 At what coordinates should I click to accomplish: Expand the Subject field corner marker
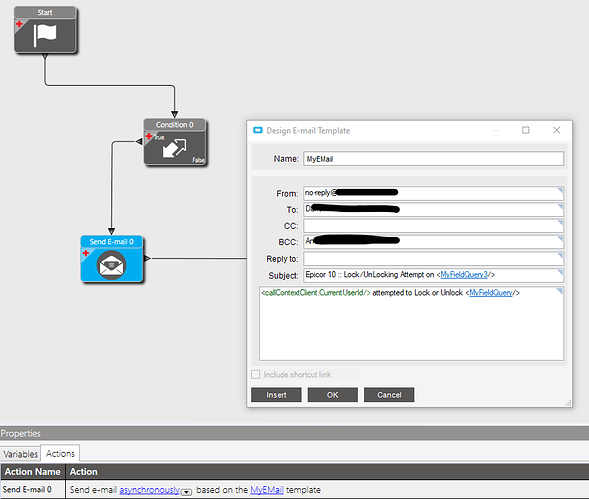(x=560, y=272)
